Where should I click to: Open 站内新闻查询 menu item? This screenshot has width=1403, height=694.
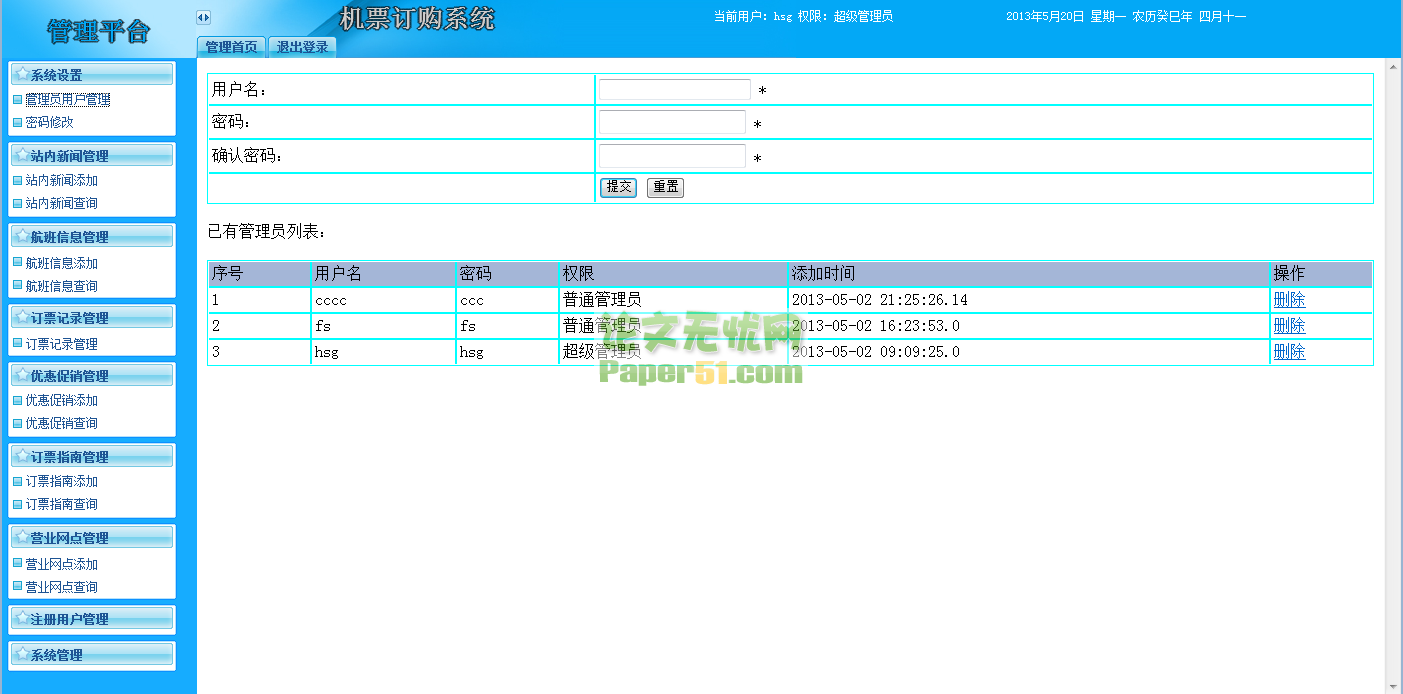[61, 203]
